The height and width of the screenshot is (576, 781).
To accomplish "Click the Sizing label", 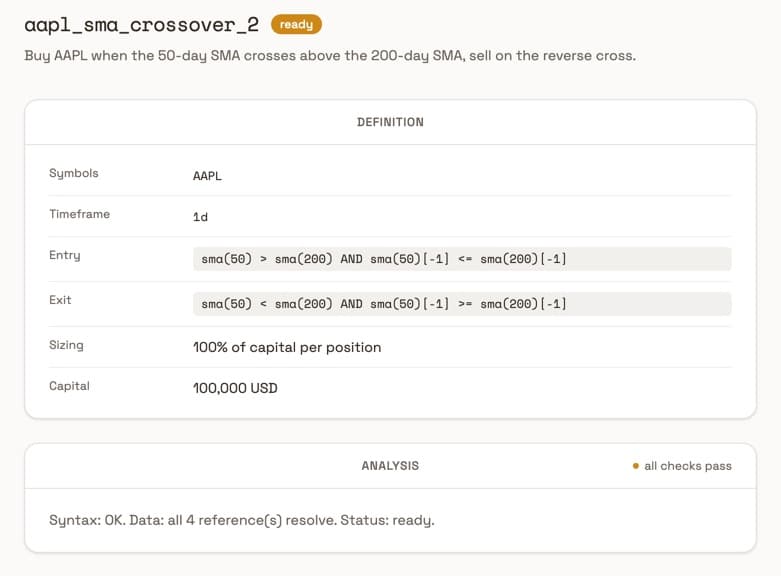I will [x=66, y=345].
